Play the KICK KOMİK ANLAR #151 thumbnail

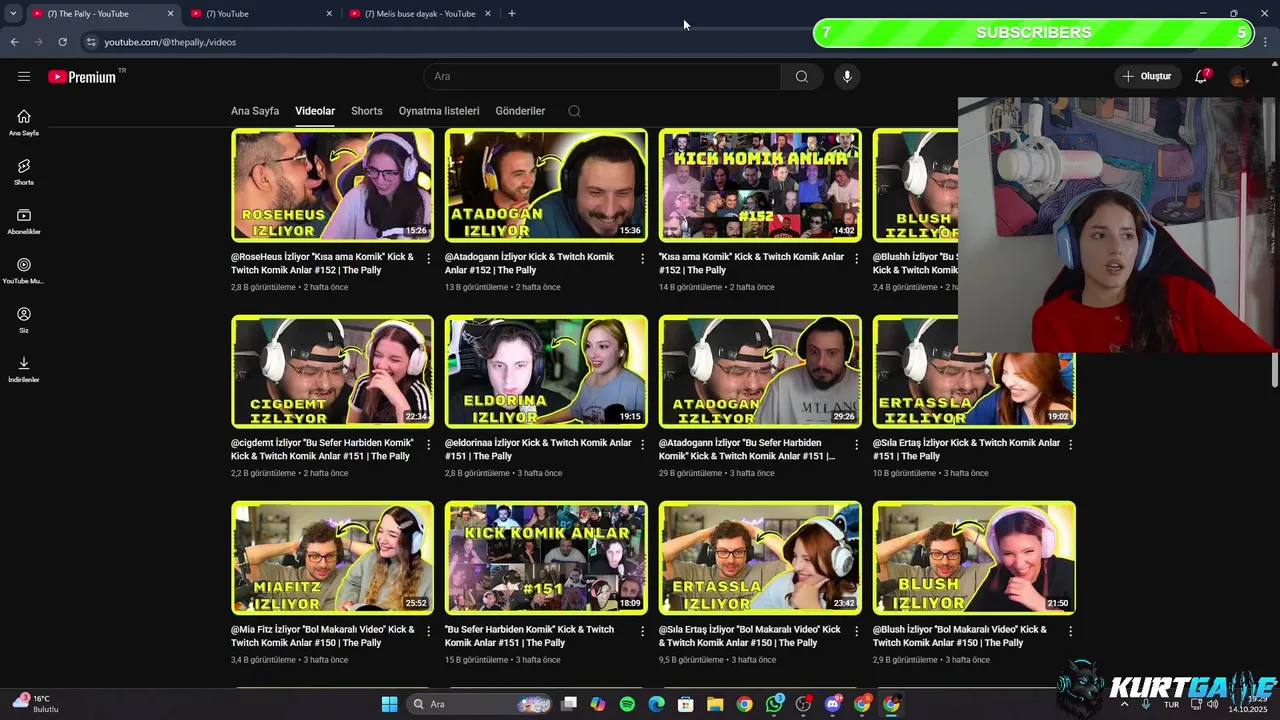coord(546,558)
